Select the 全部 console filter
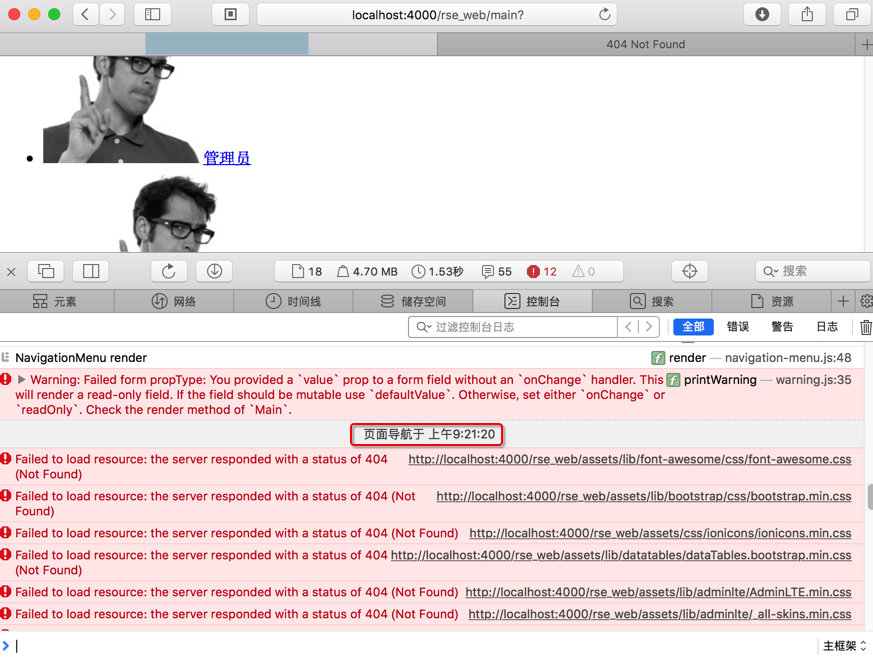This screenshot has width=873, height=659. 693,327
